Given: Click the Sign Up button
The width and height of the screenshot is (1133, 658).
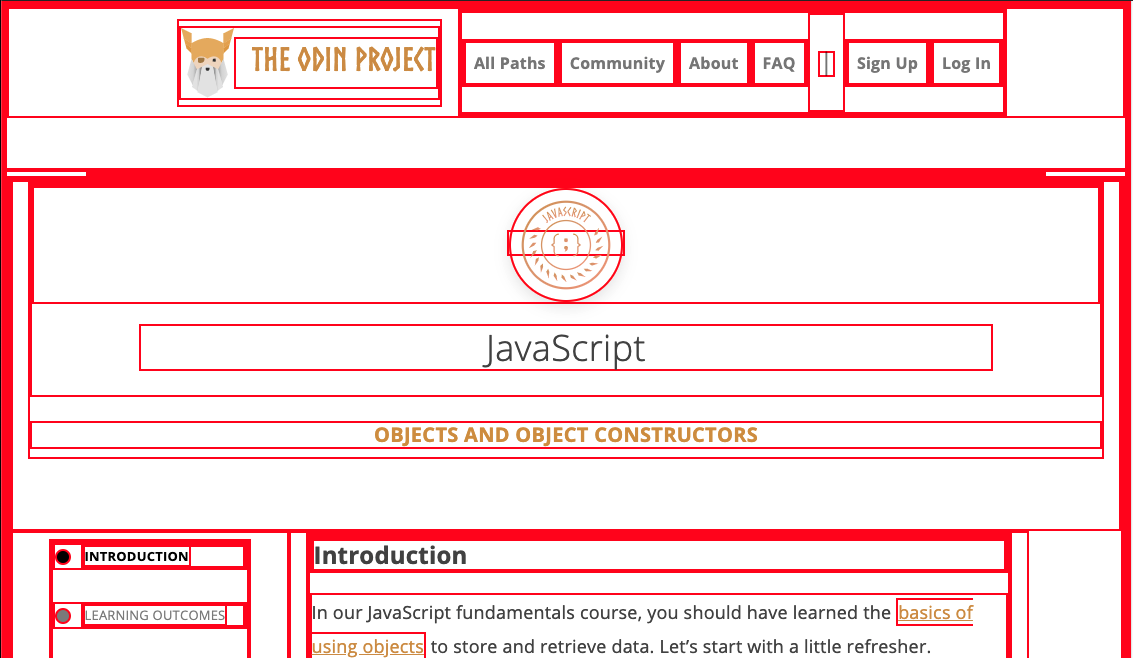Looking at the screenshot, I should [x=886, y=62].
